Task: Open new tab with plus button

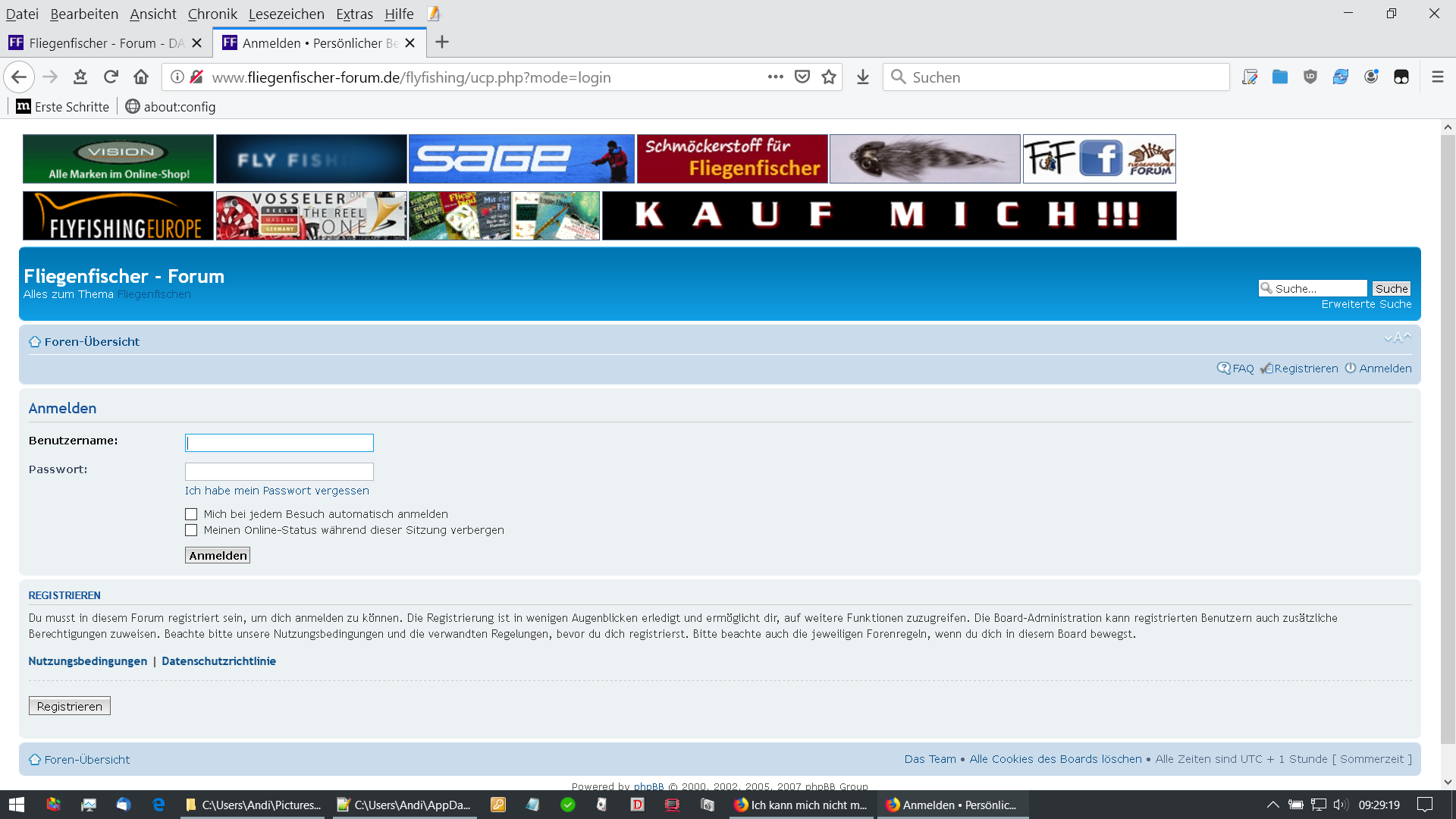Action: click(x=442, y=42)
